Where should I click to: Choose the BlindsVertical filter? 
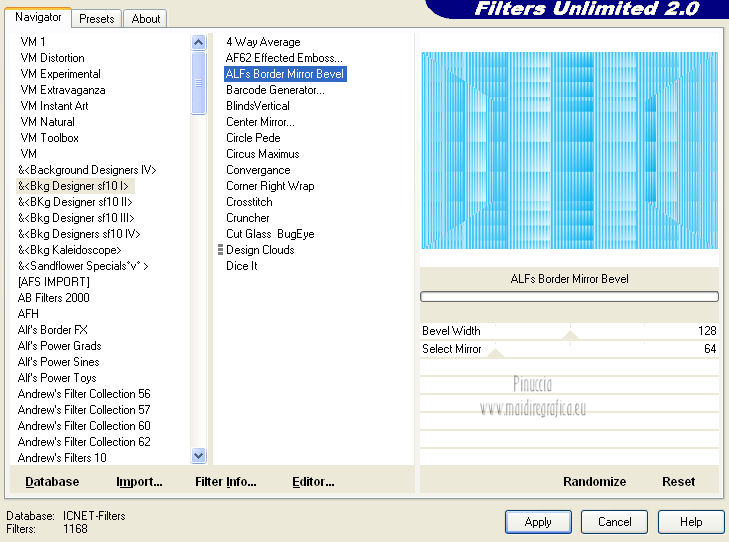258,106
